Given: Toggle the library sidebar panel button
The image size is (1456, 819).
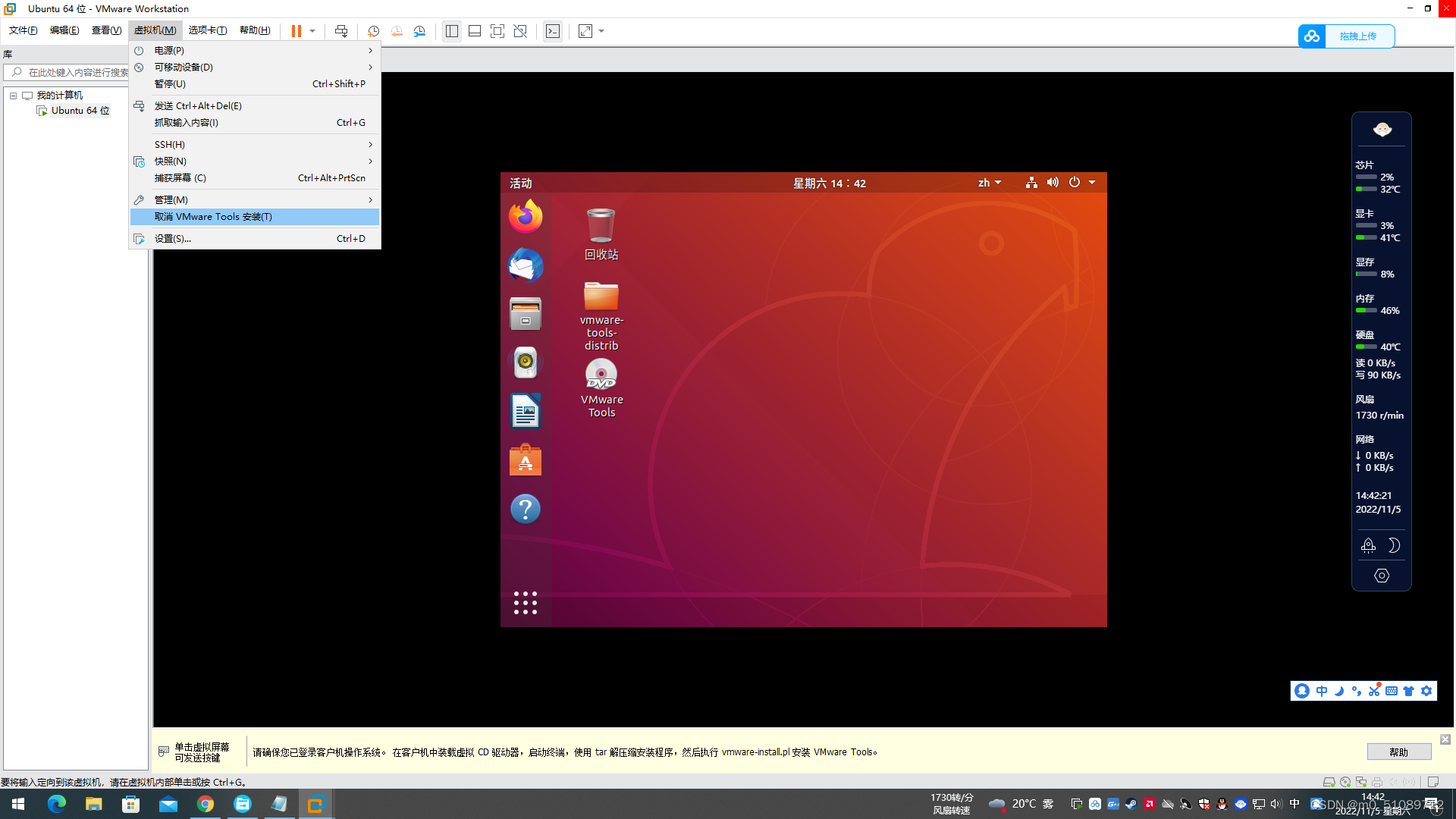Looking at the screenshot, I should click(452, 31).
